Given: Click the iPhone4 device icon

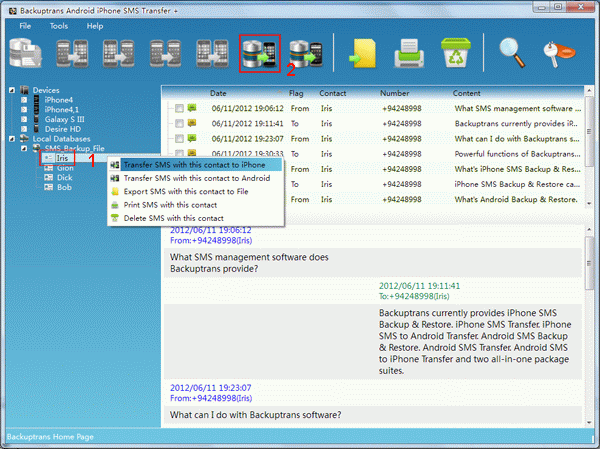Looking at the screenshot, I should [x=36, y=100].
